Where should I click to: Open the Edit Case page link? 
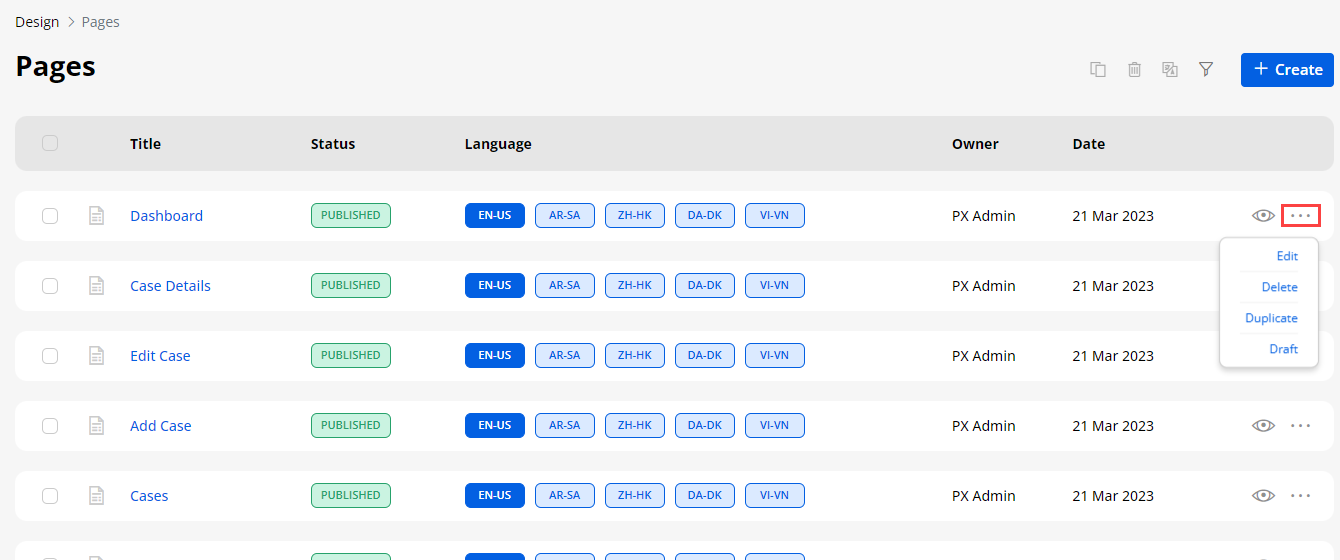tap(160, 356)
